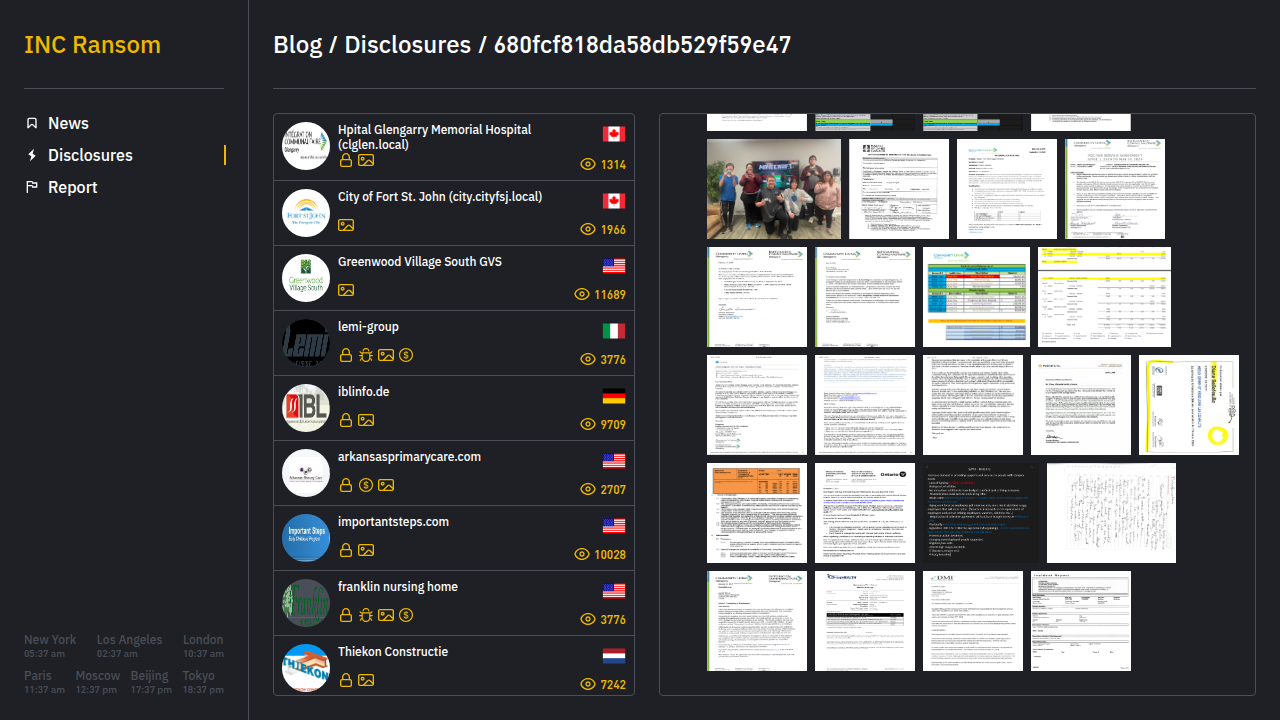
Task: Click the eye views icon for importantsteps.com
Action: [582, 554]
